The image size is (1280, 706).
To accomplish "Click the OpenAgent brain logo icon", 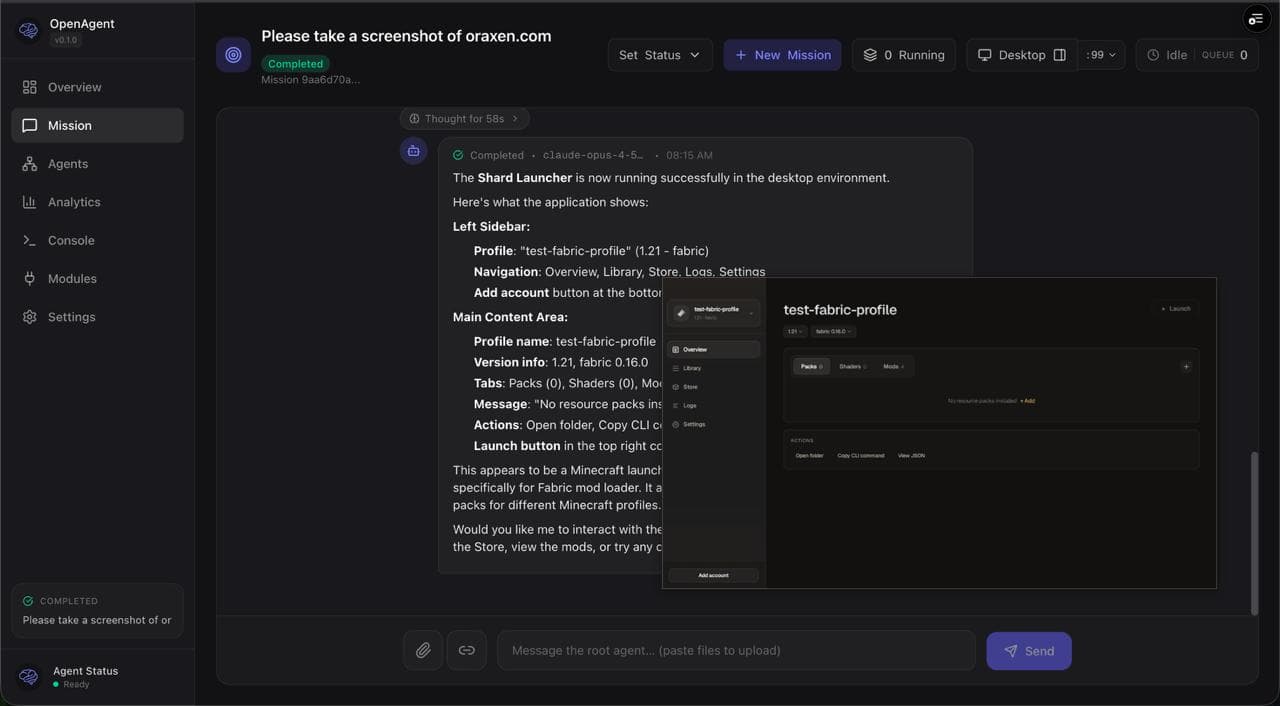I will click(x=28, y=31).
